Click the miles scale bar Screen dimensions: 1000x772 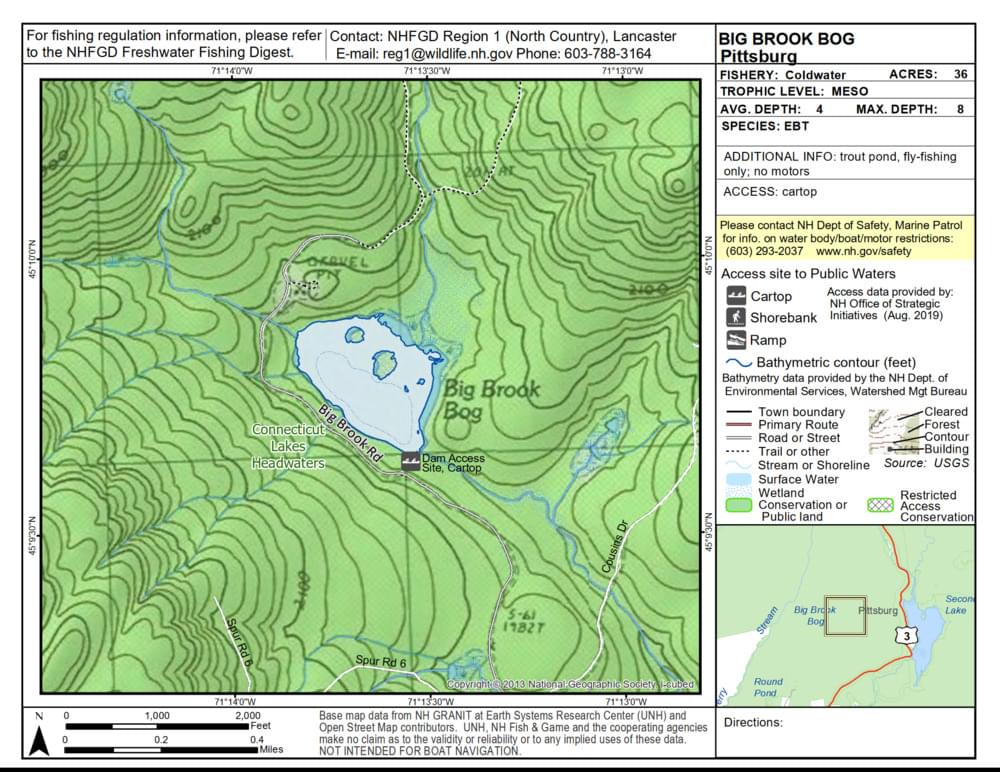[x=161, y=750]
